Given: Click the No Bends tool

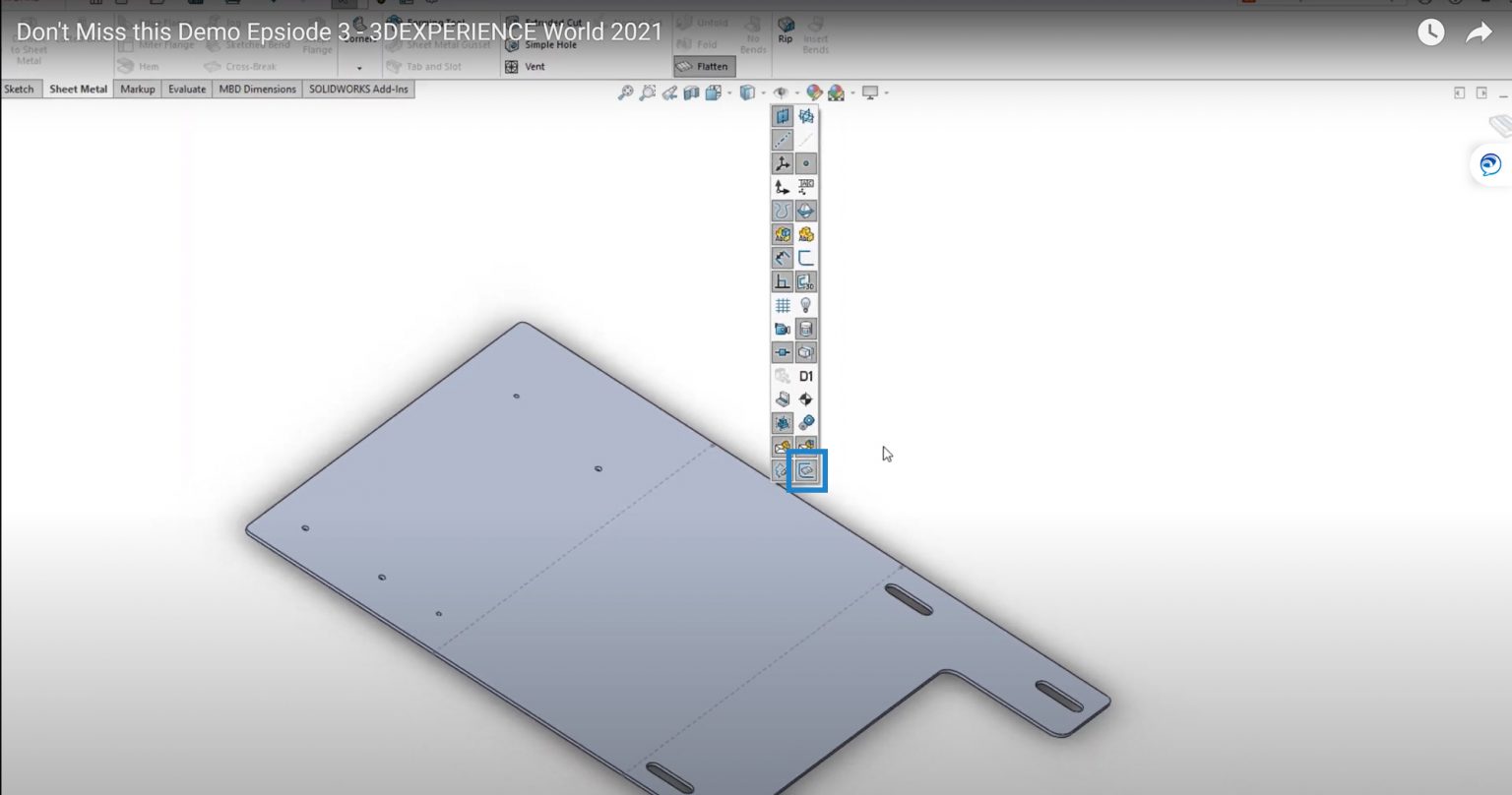Looking at the screenshot, I should [x=753, y=33].
